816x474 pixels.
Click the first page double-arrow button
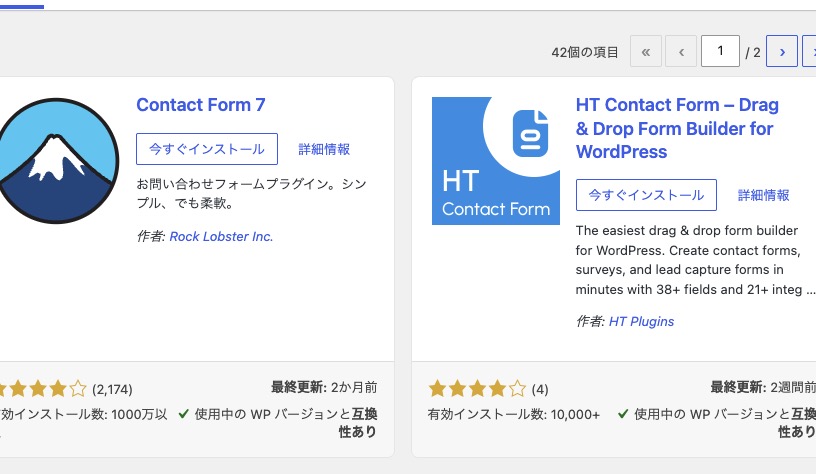pos(646,51)
